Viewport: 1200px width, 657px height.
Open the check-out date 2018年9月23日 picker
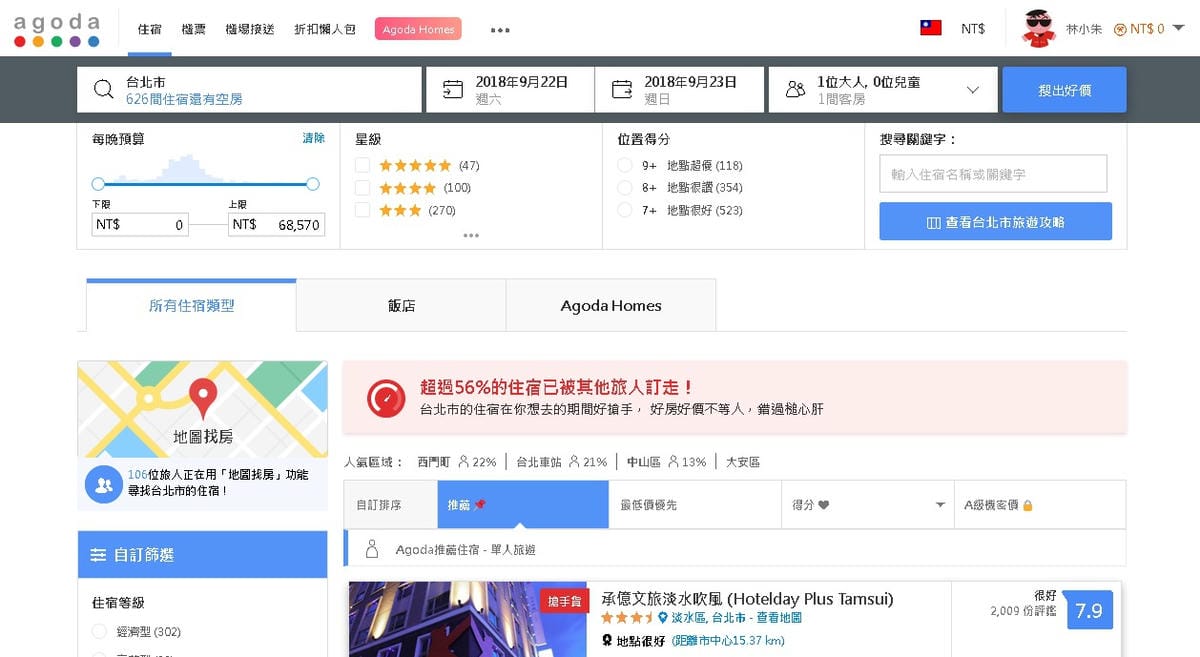[680, 90]
